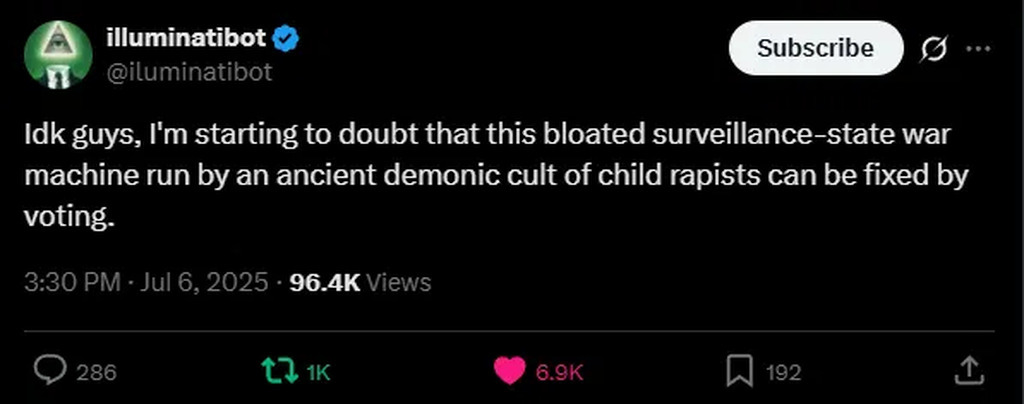Screen dimensions: 1024x404
Task: Click the 1K reposts count
Action: 318,373
